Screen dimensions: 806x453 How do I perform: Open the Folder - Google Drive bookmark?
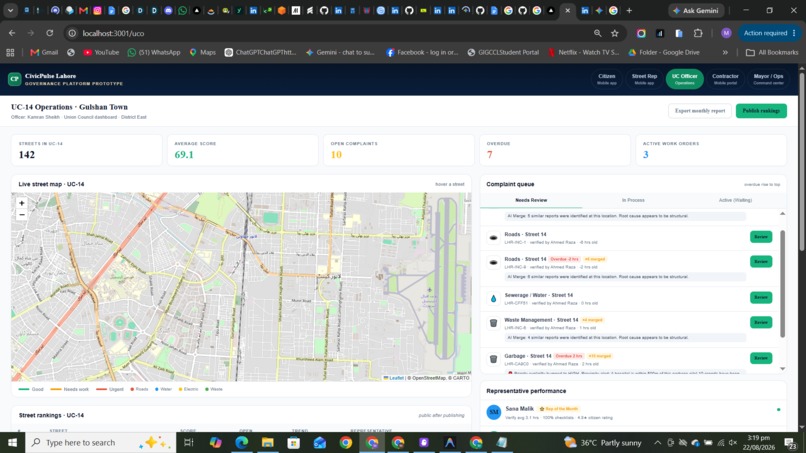(664, 52)
